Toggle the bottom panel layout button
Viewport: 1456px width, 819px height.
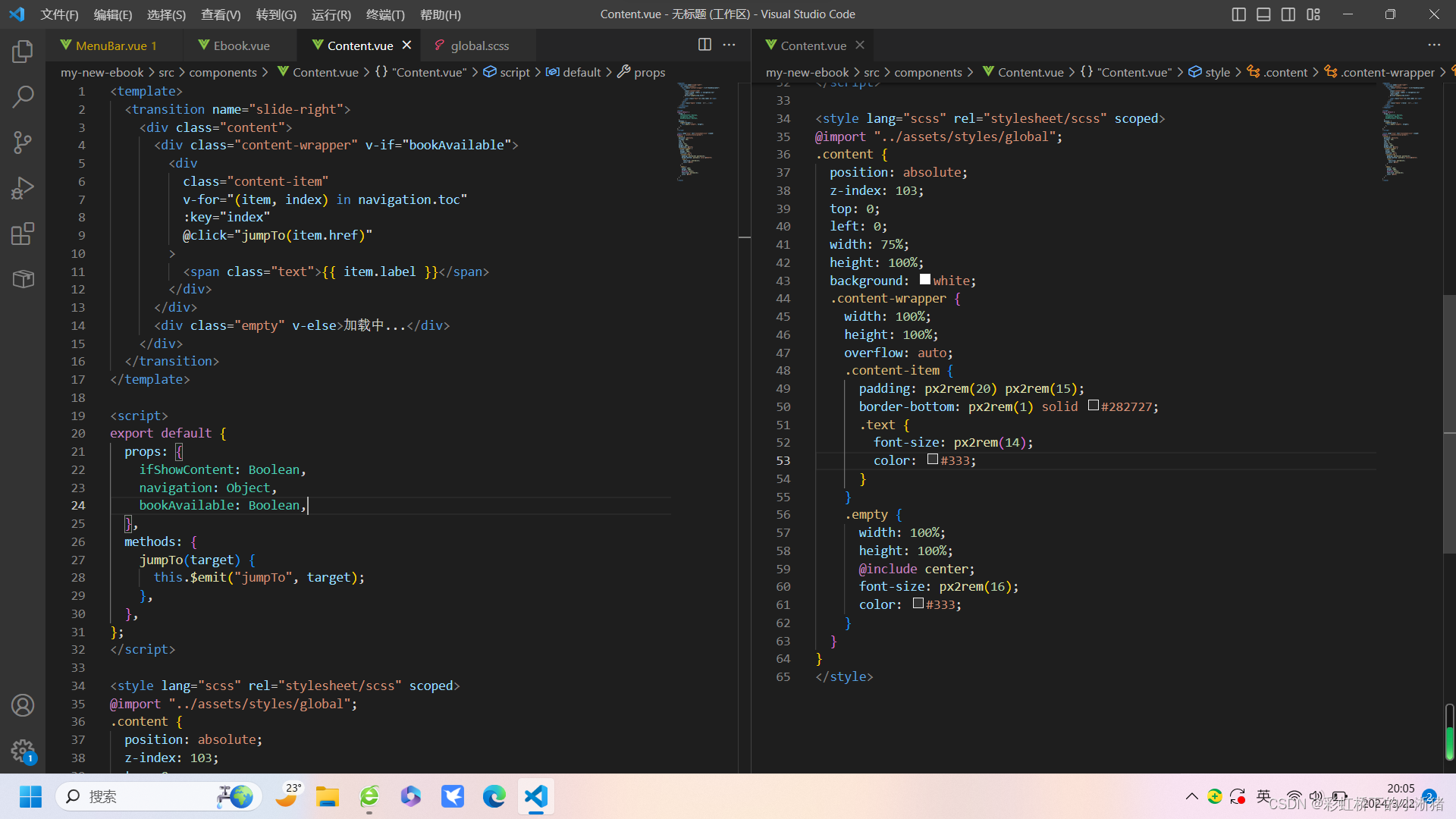1263,14
